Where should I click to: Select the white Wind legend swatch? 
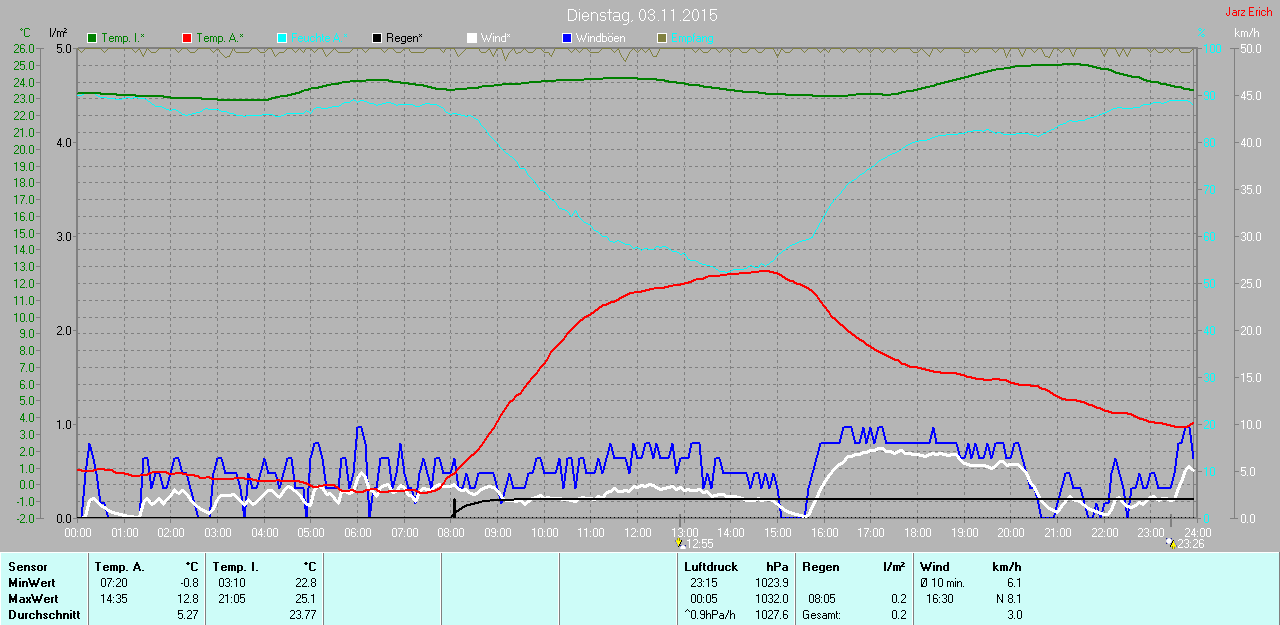(x=472, y=38)
